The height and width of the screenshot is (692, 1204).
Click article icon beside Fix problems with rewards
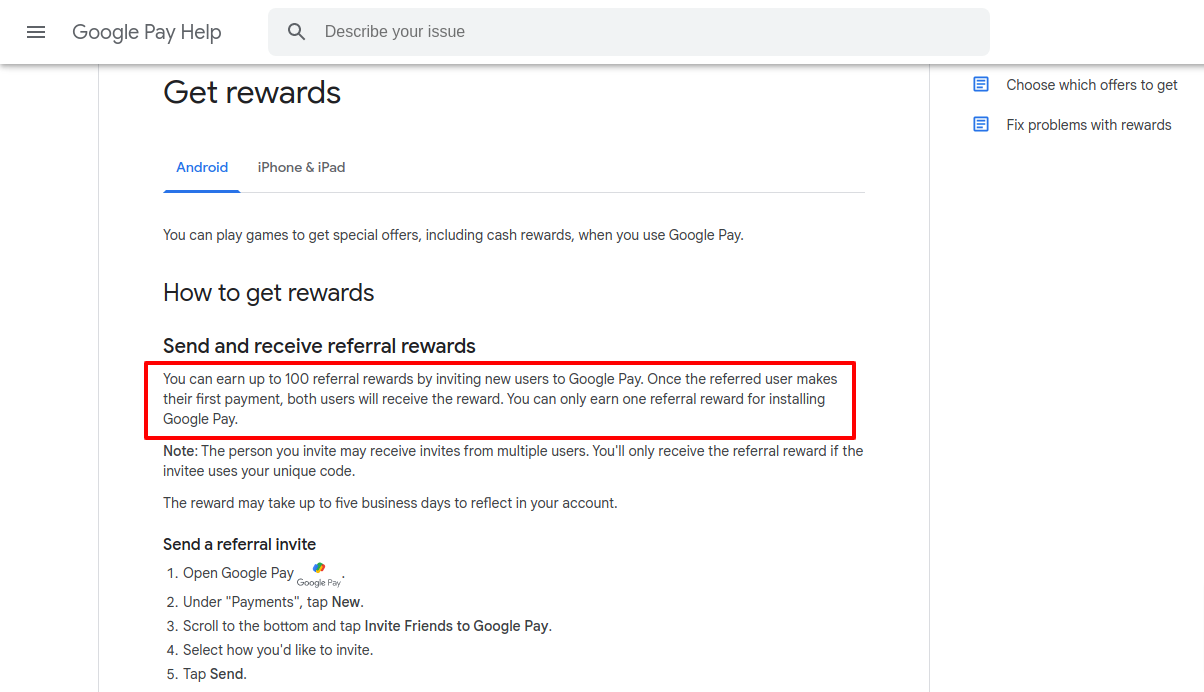pos(981,125)
